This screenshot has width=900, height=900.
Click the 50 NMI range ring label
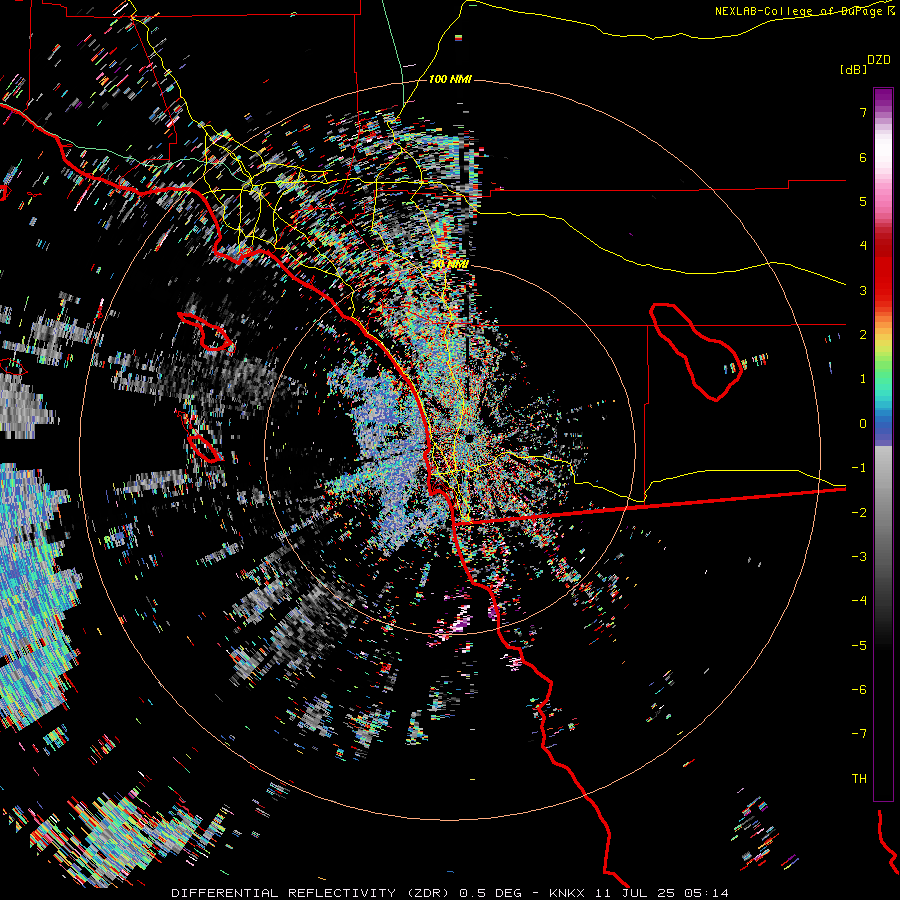point(451,264)
